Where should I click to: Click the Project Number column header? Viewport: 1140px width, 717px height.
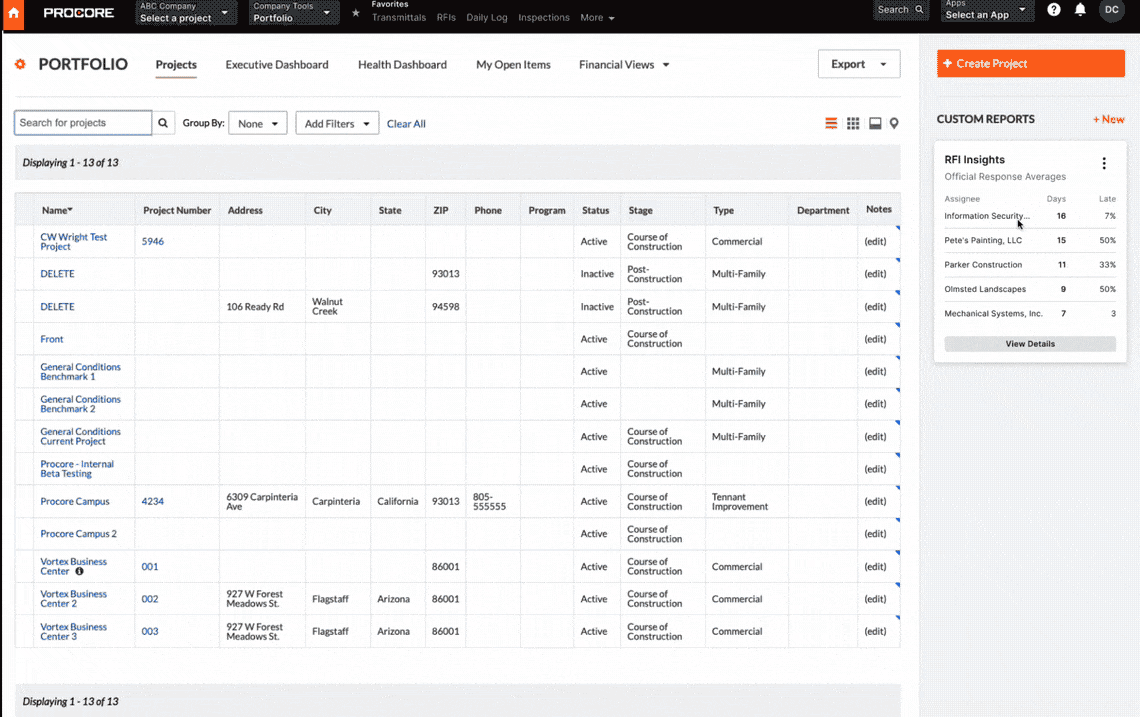177,210
